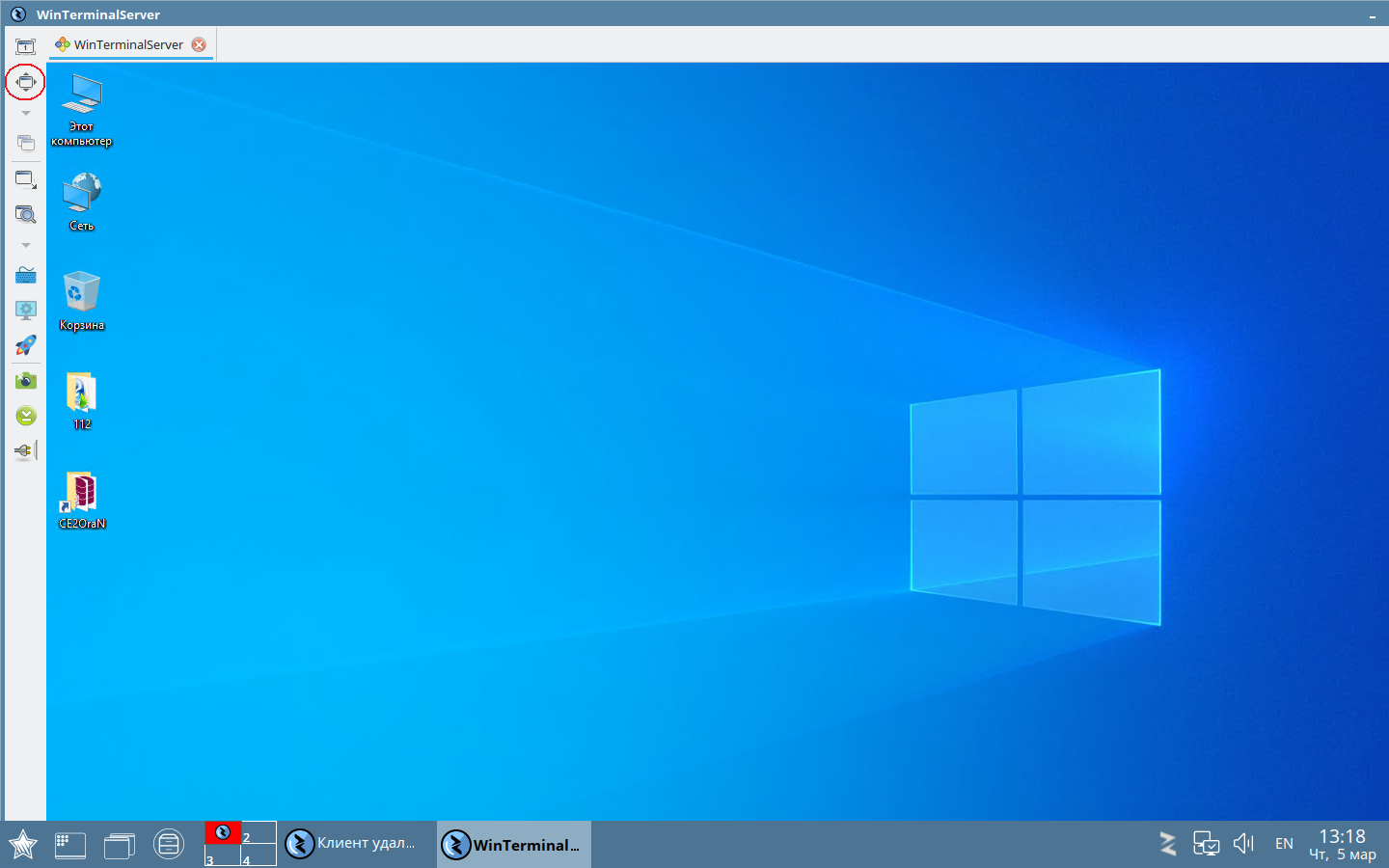The height and width of the screenshot is (868, 1389).
Task: Switch to virtual desktop 1 in pager
Action: pos(223,832)
